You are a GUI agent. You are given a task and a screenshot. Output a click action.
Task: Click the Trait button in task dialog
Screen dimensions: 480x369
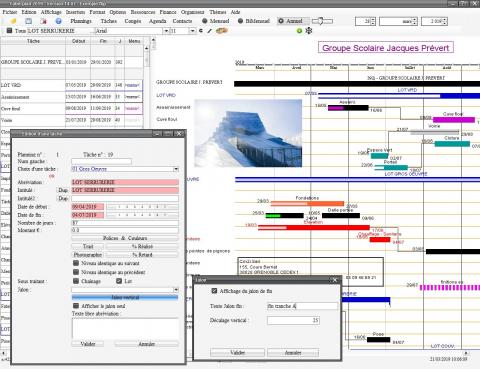tap(88, 246)
